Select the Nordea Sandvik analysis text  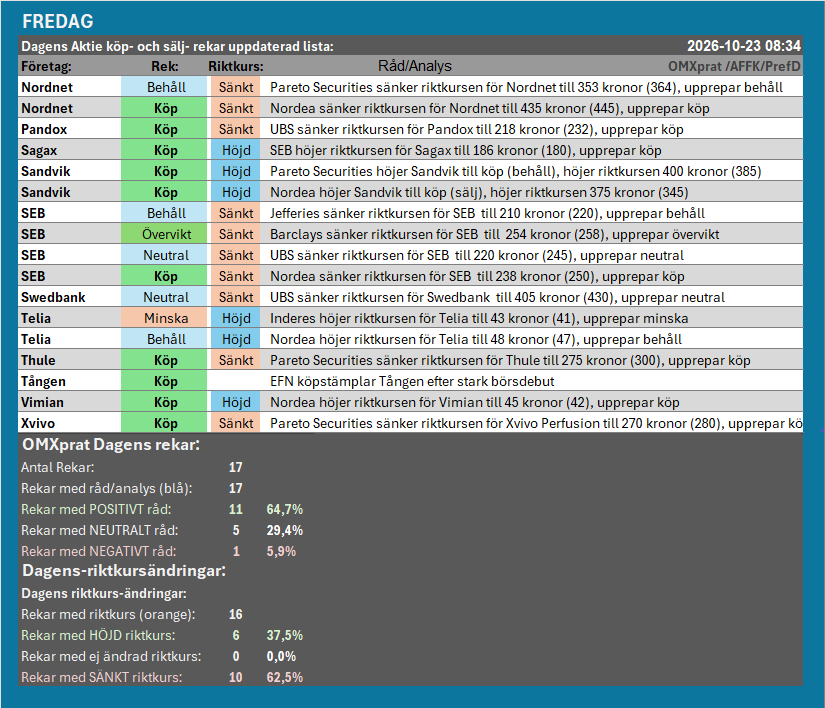479,193
